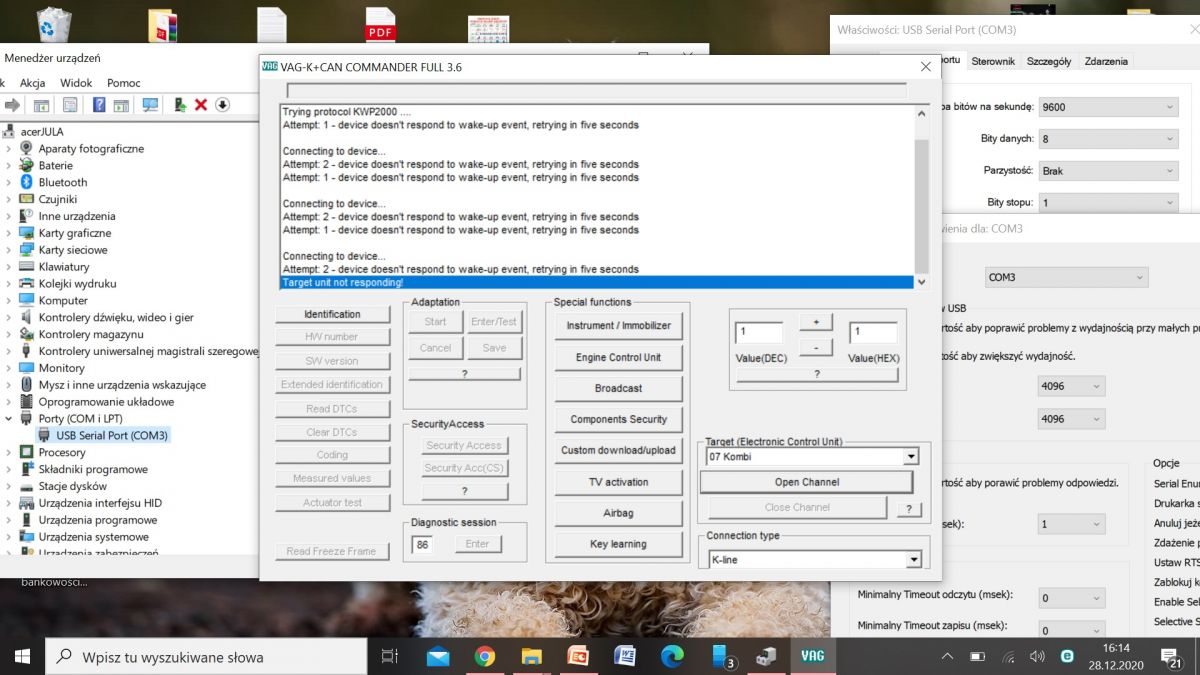The image size is (1200, 675).
Task: Click the properties sheet icon in Device Manager toolbar
Action: click(70, 105)
